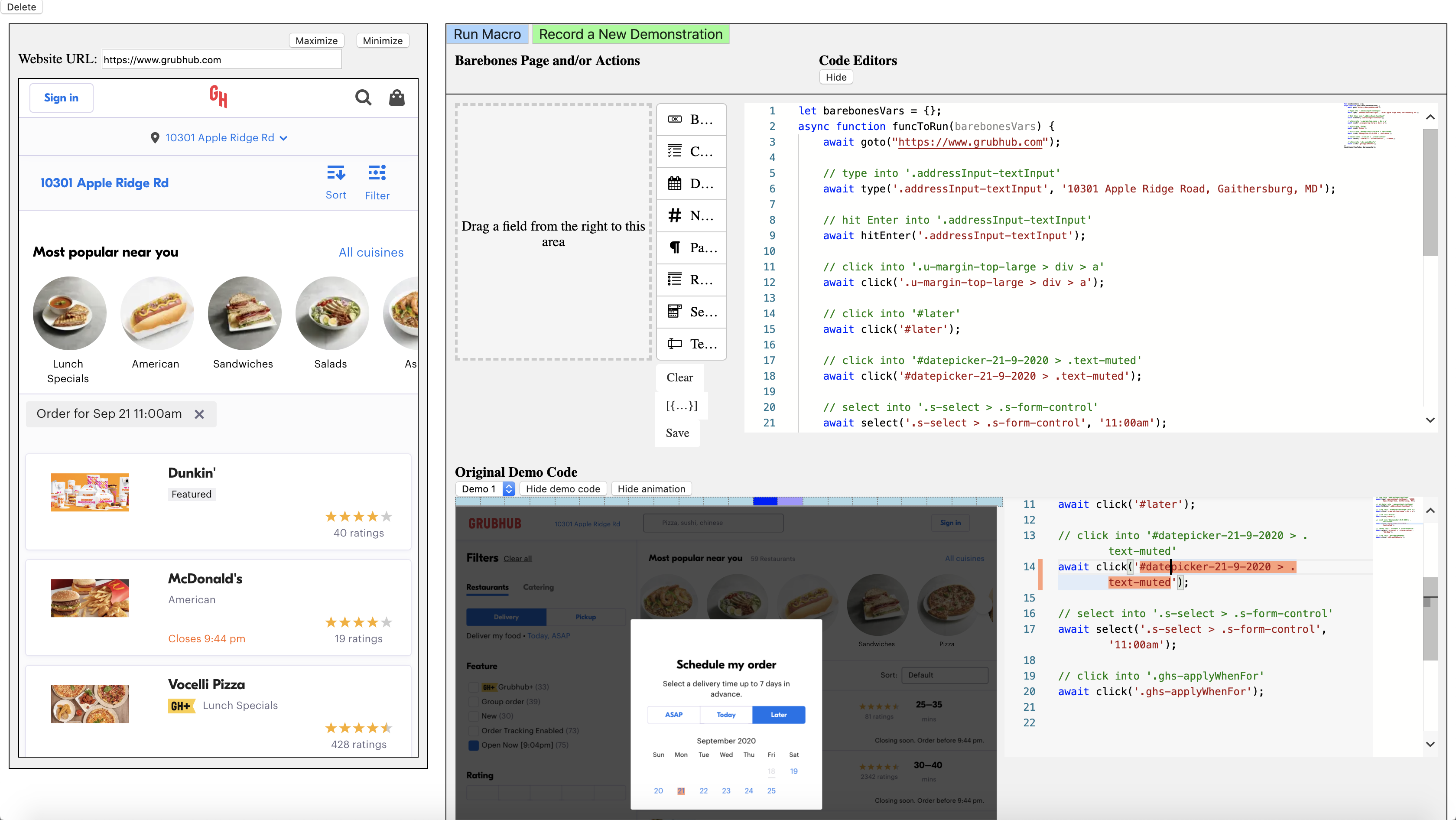Select the Today tab in schedule dialog
1456x820 pixels.
click(726, 715)
